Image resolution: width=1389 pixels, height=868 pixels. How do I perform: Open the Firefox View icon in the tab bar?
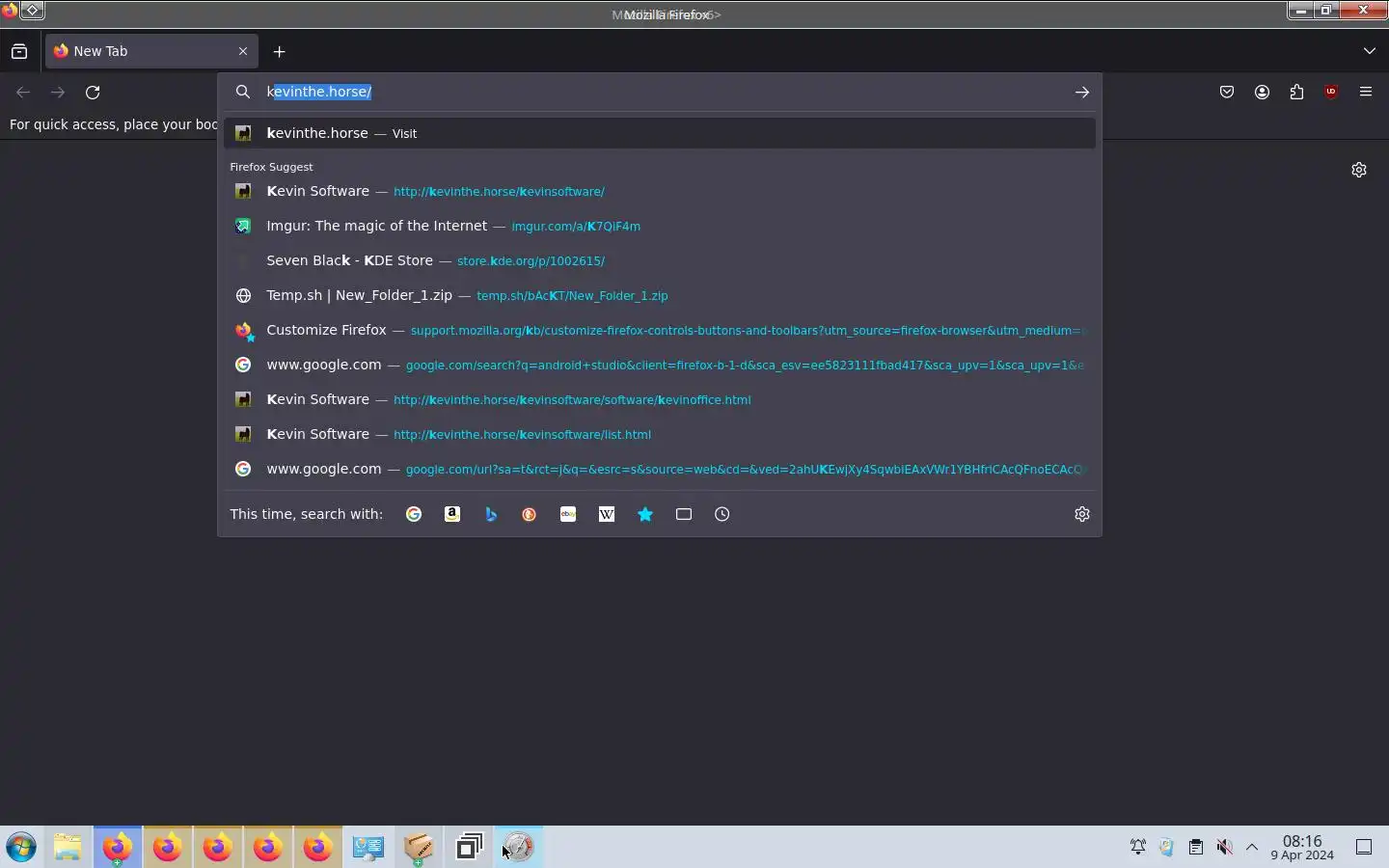click(19, 51)
